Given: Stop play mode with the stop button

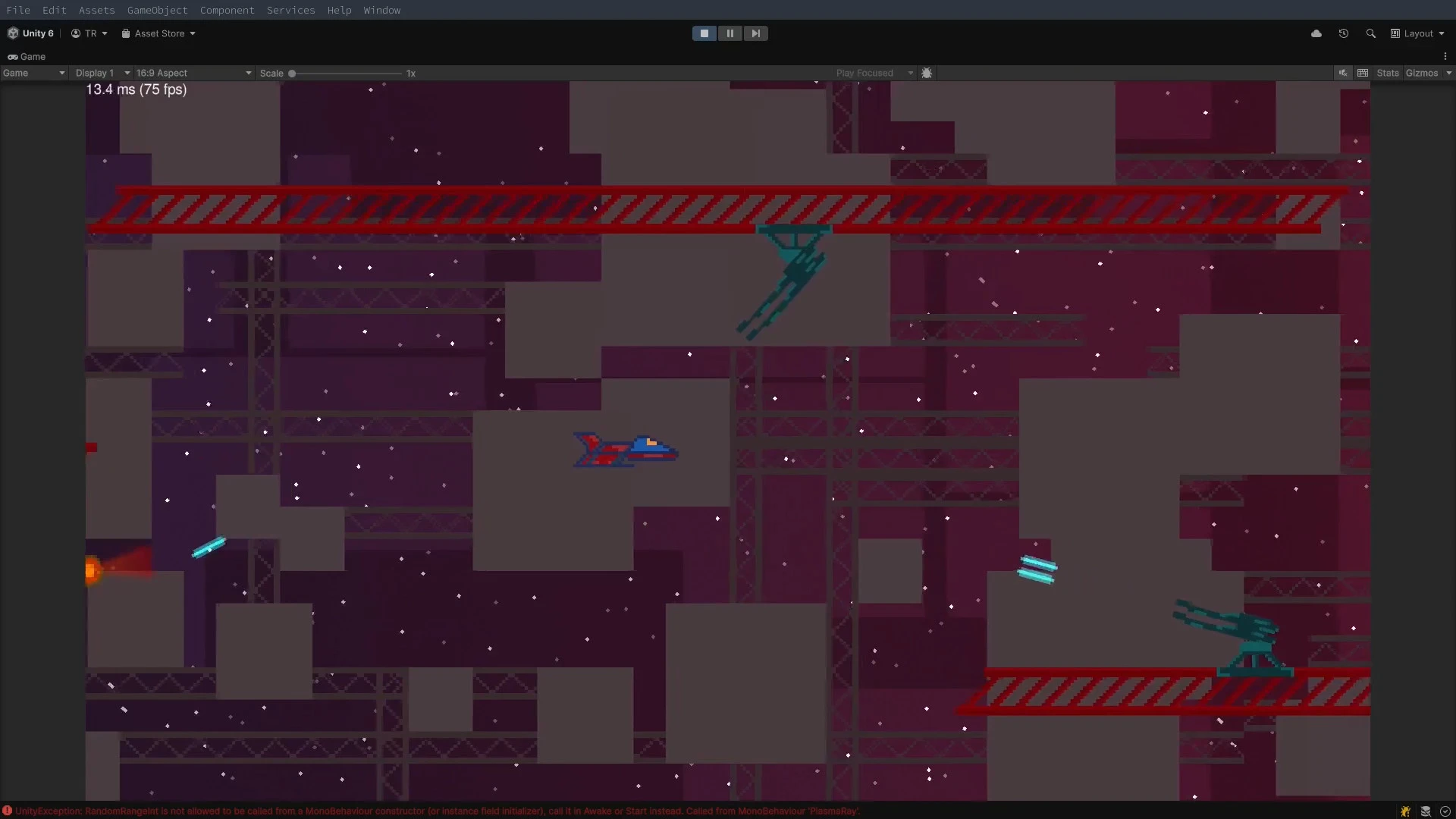Looking at the screenshot, I should pyautogui.click(x=704, y=33).
